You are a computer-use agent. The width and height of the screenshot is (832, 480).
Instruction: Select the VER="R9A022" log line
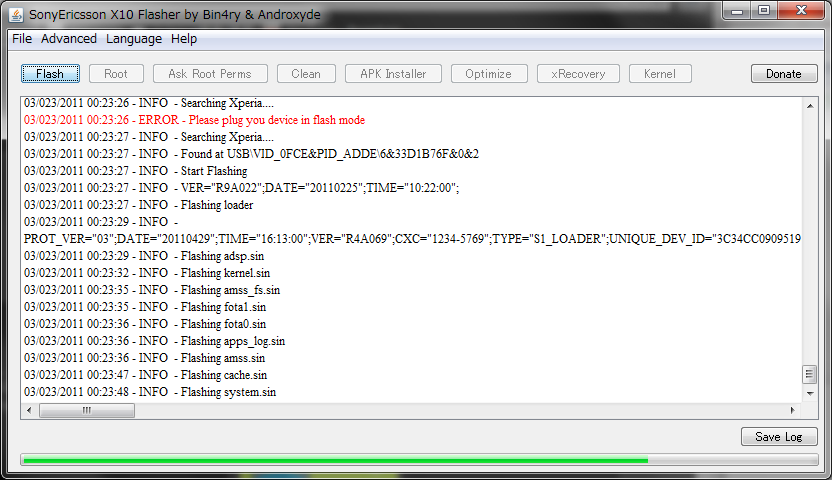tap(241, 188)
